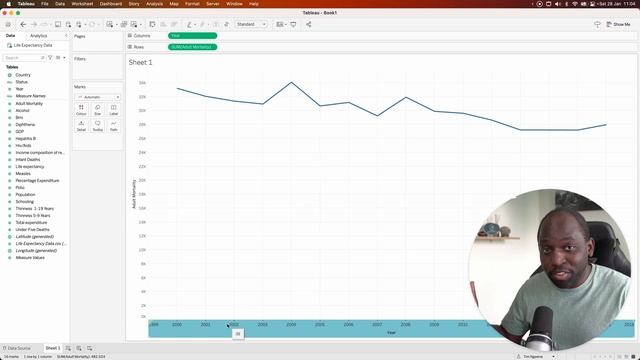Click the share workbook icon
This screenshot has width=640, height=360.
(x=309, y=24)
